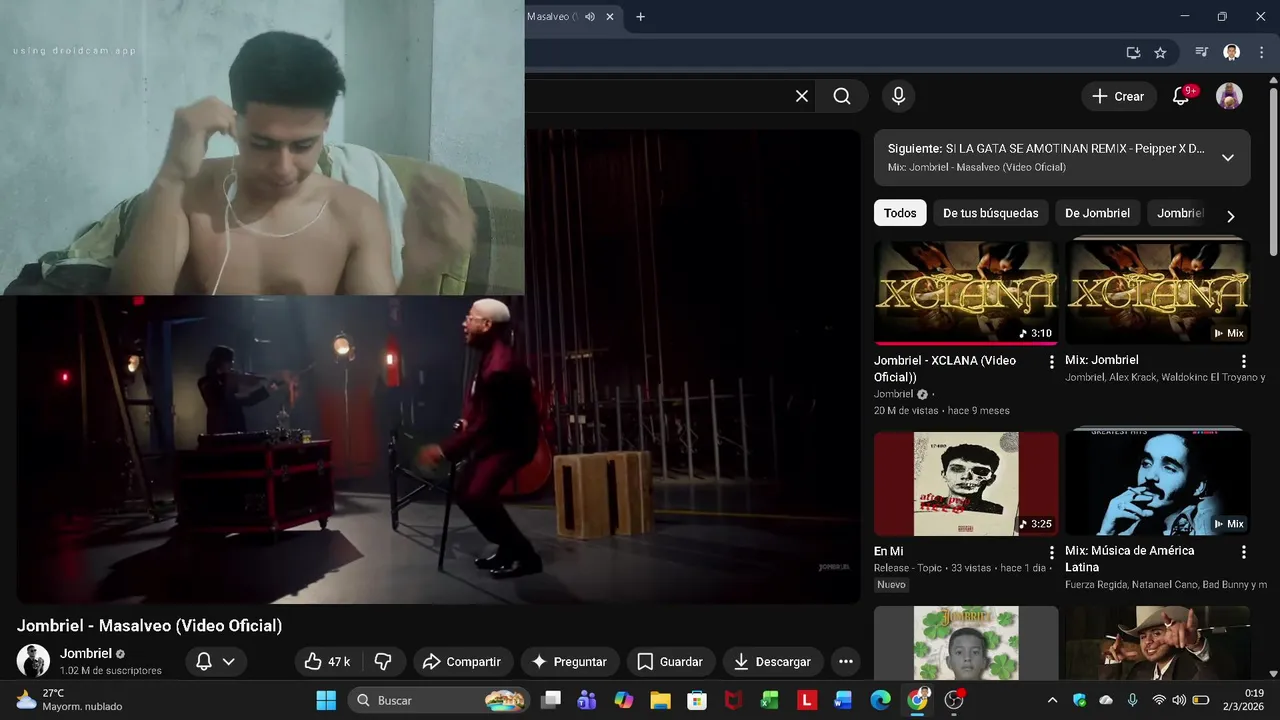The height and width of the screenshot is (720, 1280).
Task: Open the Windows Start menu
Action: 326,700
